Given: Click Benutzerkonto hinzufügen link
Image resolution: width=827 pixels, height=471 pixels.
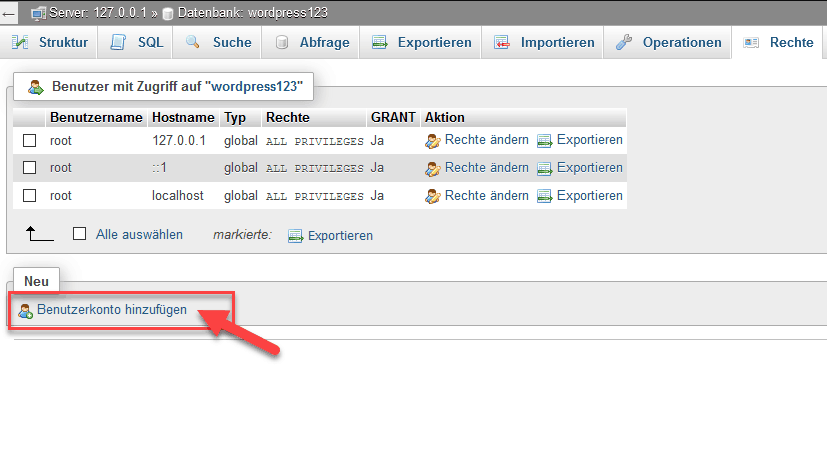Looking at the screenshot, I should coord(112,310).
